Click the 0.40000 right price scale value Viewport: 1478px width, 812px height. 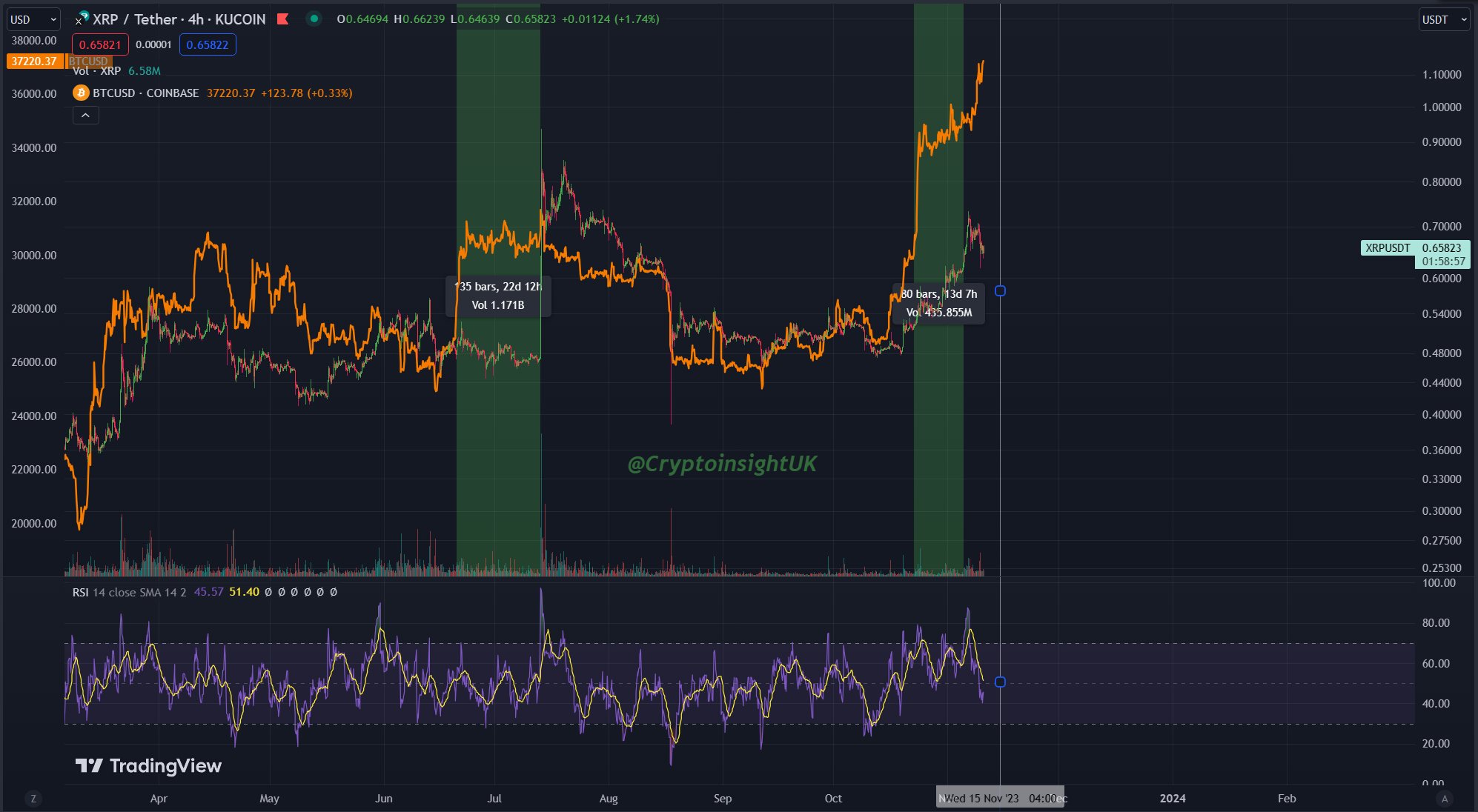1442,415
